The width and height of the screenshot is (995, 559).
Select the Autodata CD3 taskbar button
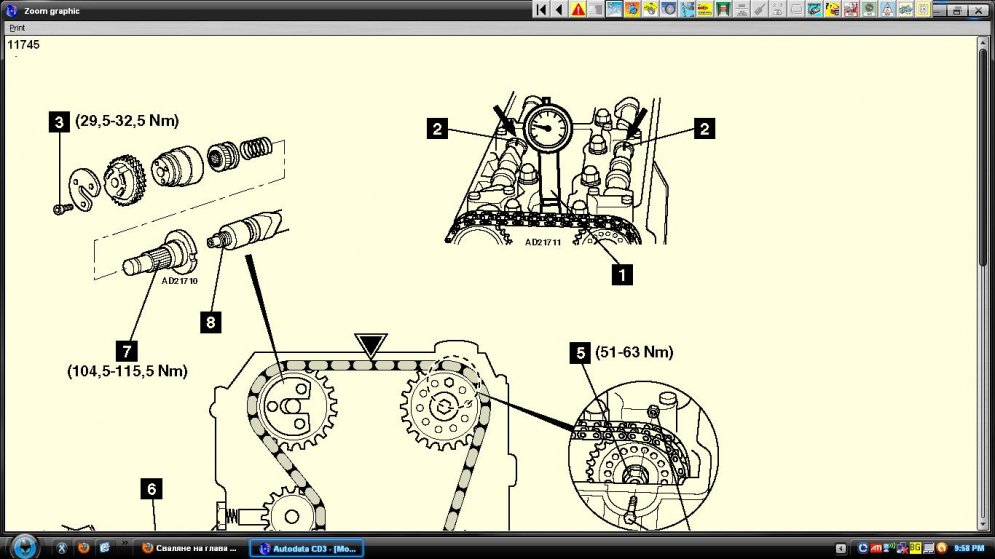306,548
